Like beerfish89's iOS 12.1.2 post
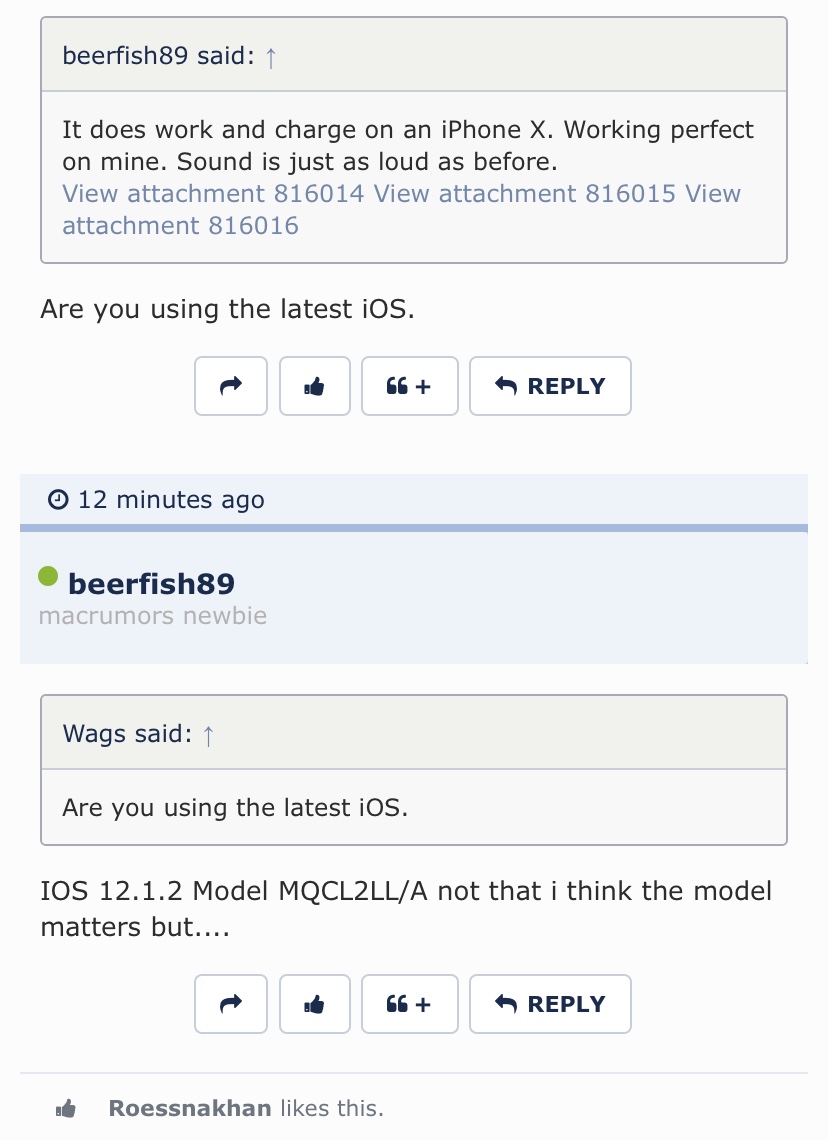The height and width of the screenshot is (1140, 828). [315, 1004]
